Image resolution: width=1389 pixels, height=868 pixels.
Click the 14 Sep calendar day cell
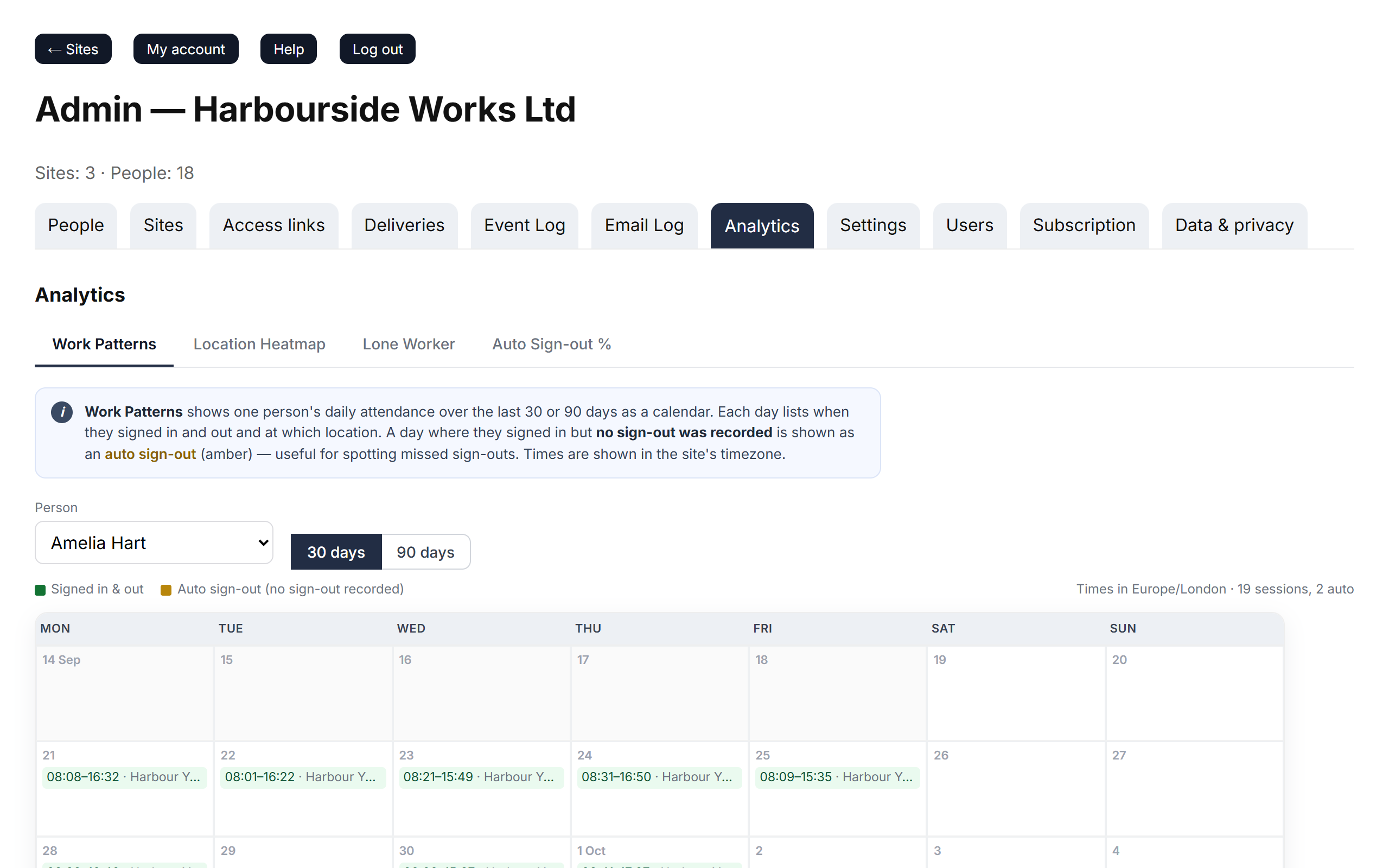(x=125, y=693)
